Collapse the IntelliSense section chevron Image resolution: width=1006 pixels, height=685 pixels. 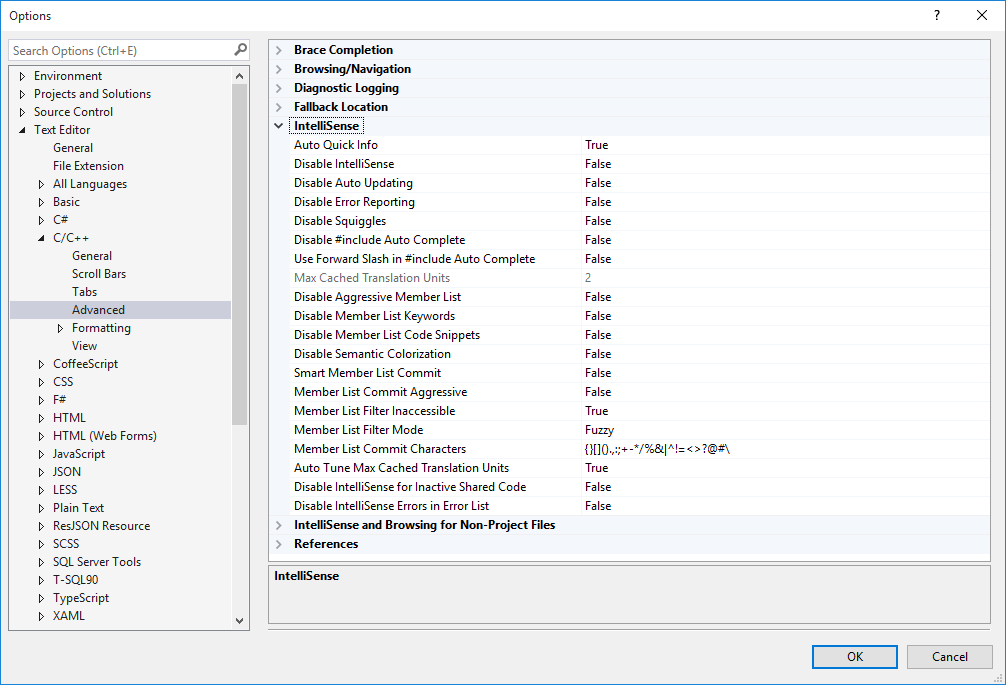point(279,126)
